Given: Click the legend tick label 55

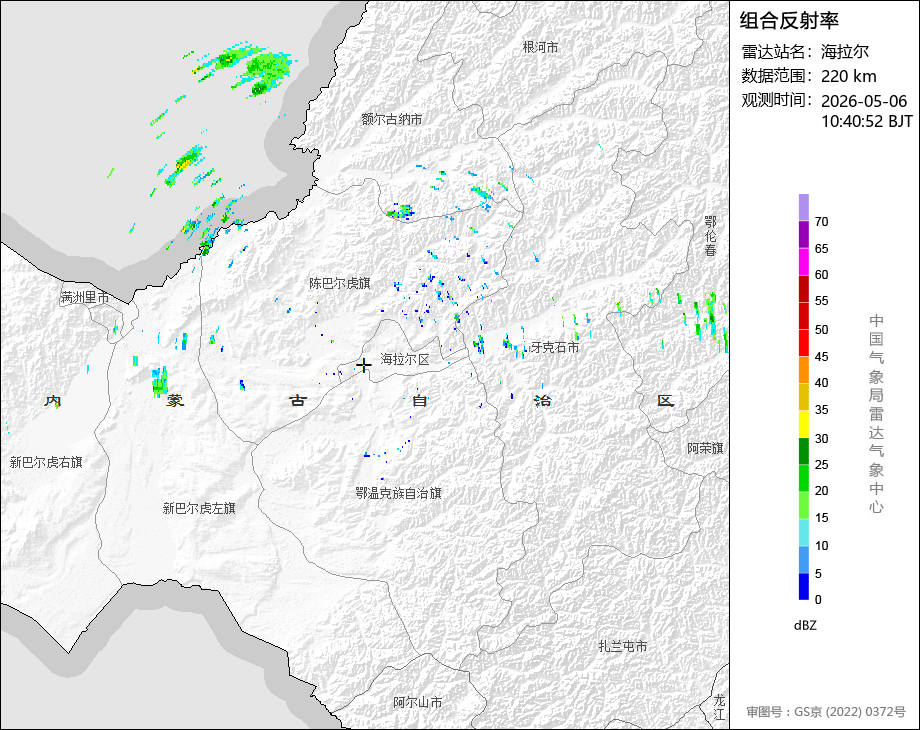Looking at the screenshot, I should point(821,301).
